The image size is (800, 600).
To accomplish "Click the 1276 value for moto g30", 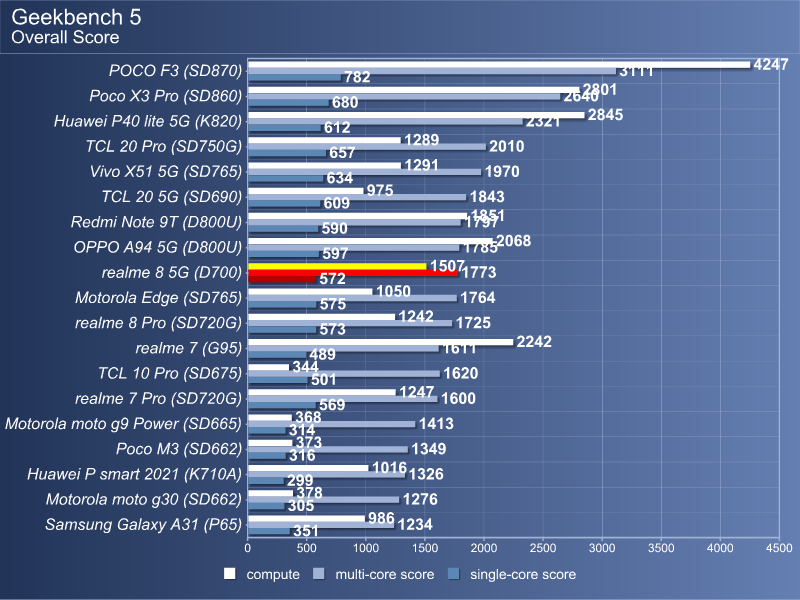I will point(420,499).
